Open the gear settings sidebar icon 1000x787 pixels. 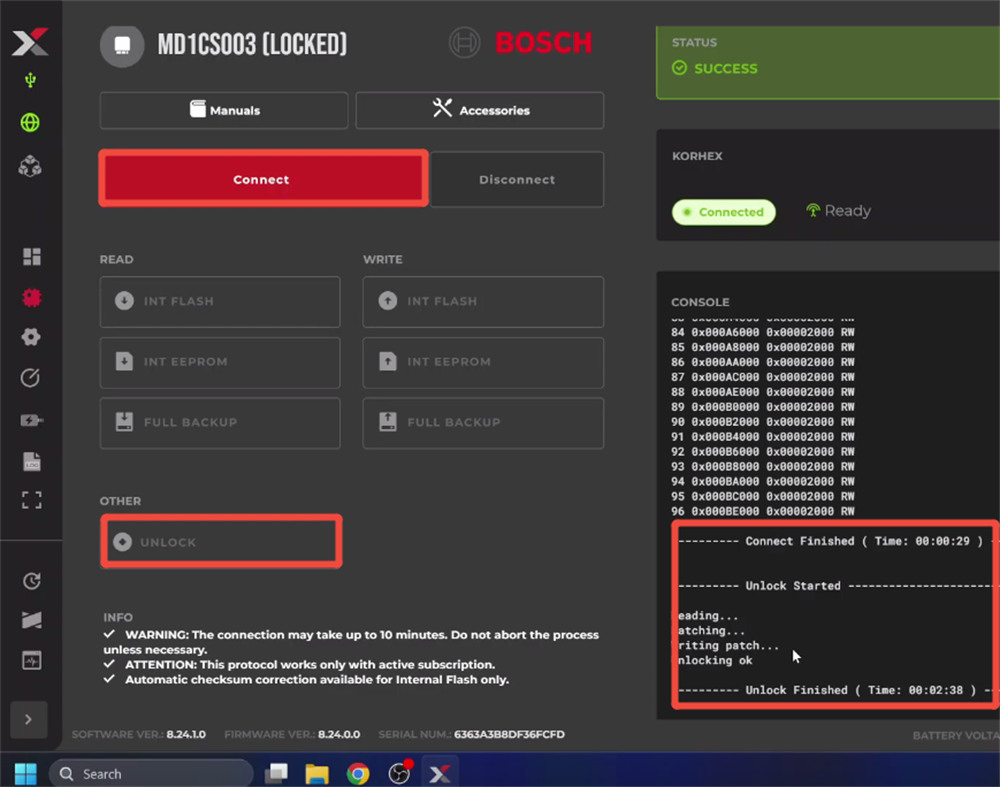coord(31,337)
